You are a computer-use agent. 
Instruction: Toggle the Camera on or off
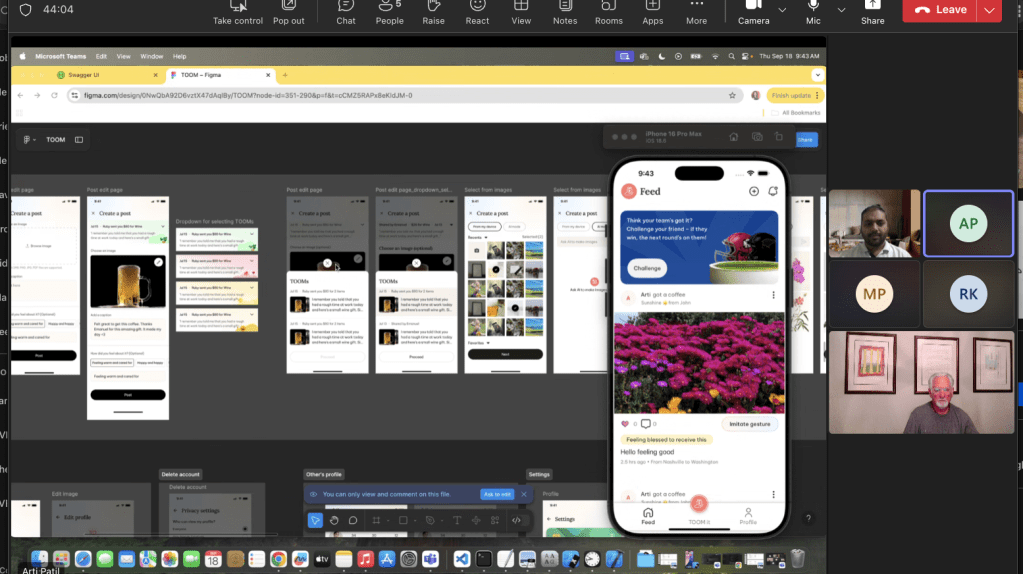[x=753, y=11]
